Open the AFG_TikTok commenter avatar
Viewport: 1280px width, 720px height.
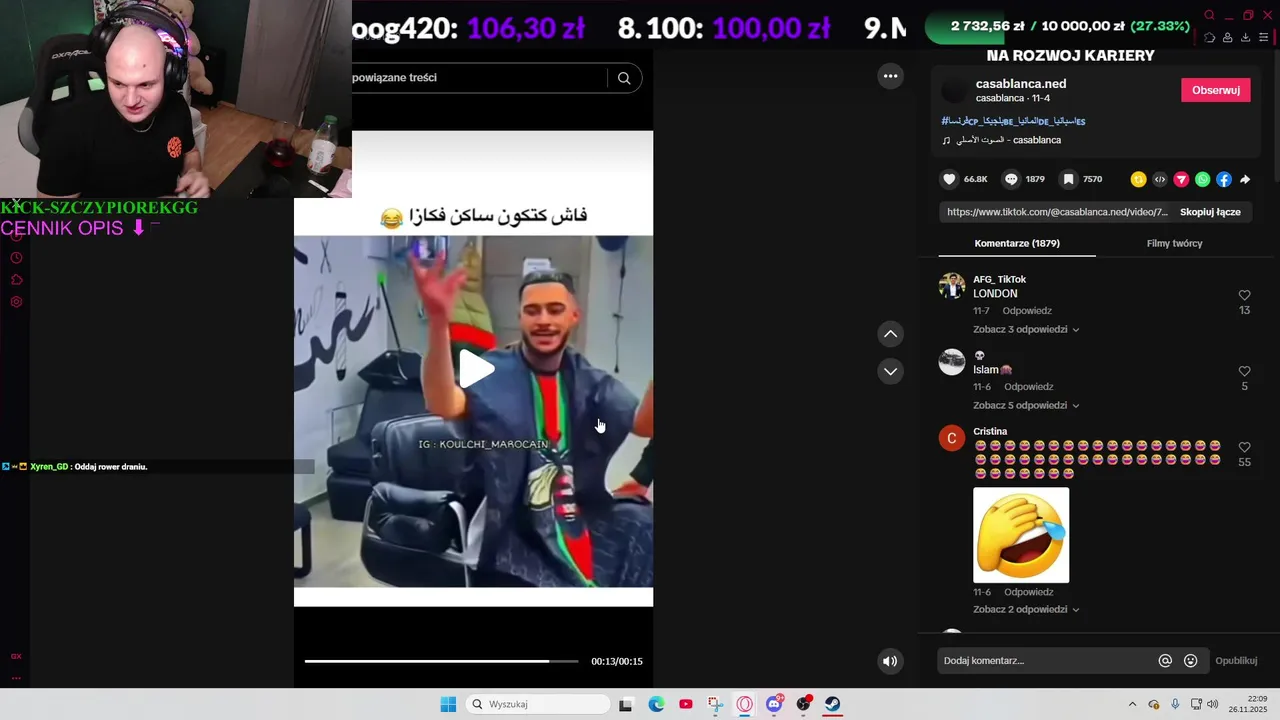952,286
